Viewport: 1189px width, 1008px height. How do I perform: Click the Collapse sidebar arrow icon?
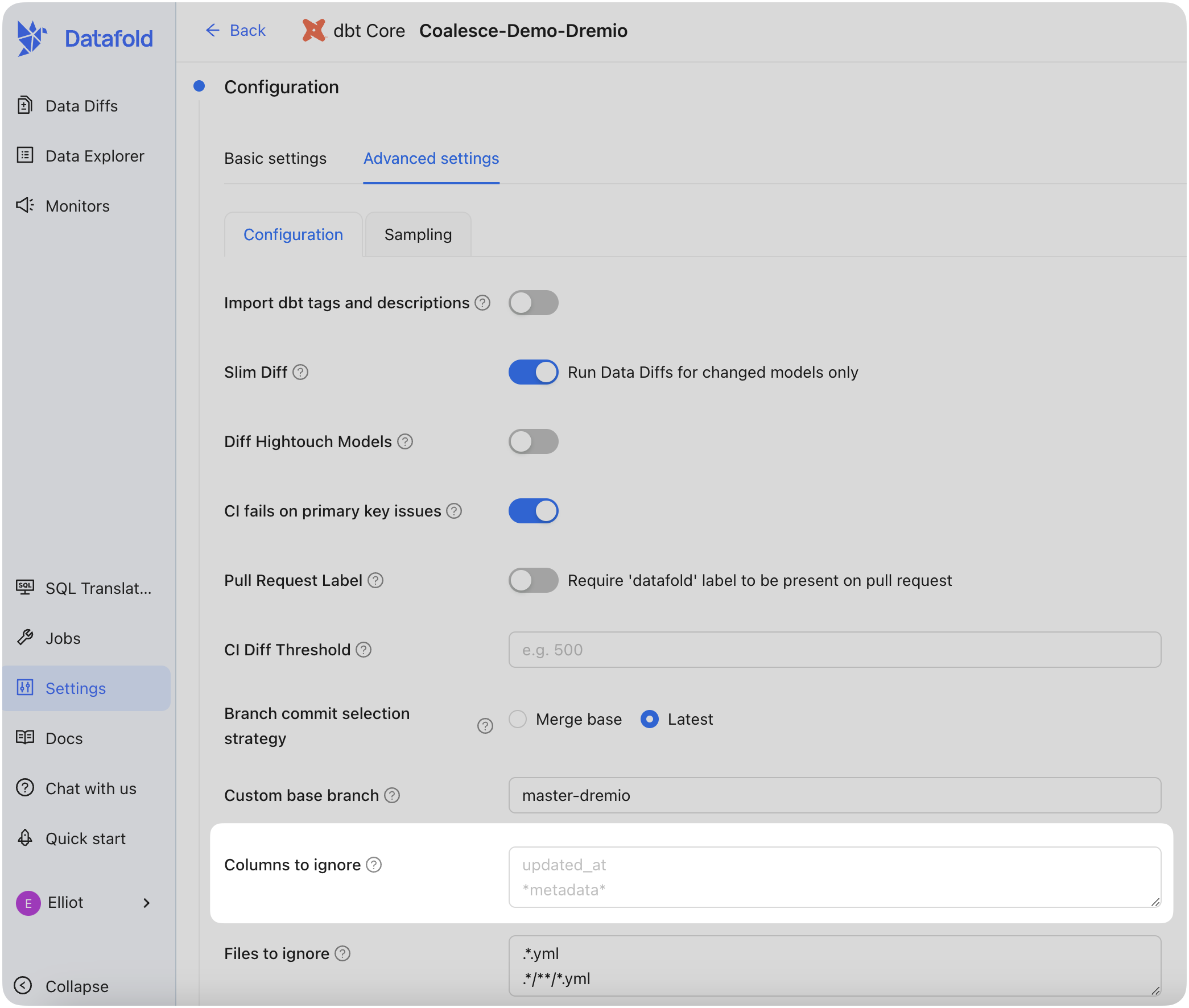point(23,986)
